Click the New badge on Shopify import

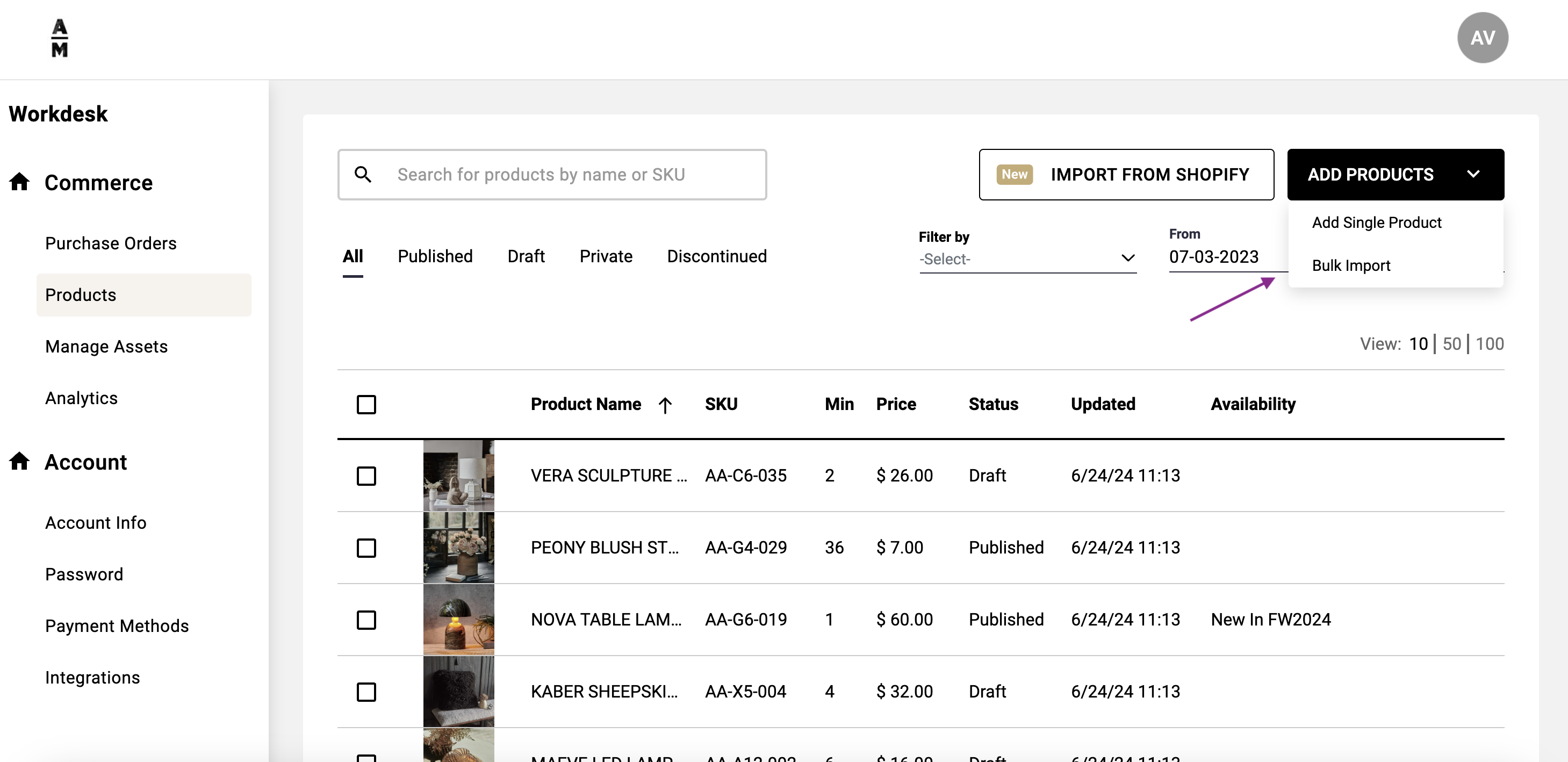click(1014, 175)
